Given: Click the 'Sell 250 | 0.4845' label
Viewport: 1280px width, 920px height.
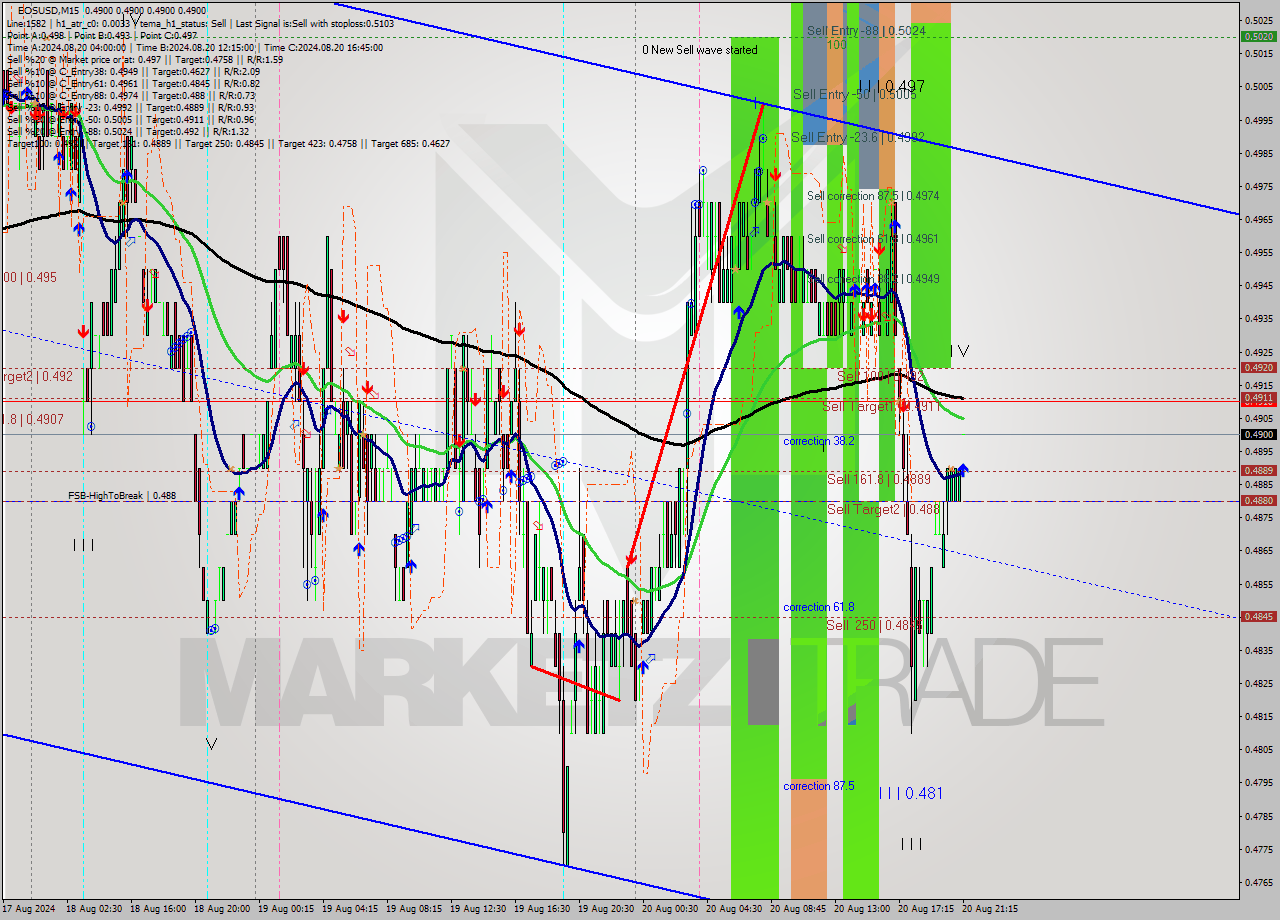Looking at the screenshot, I should point(874,625).
